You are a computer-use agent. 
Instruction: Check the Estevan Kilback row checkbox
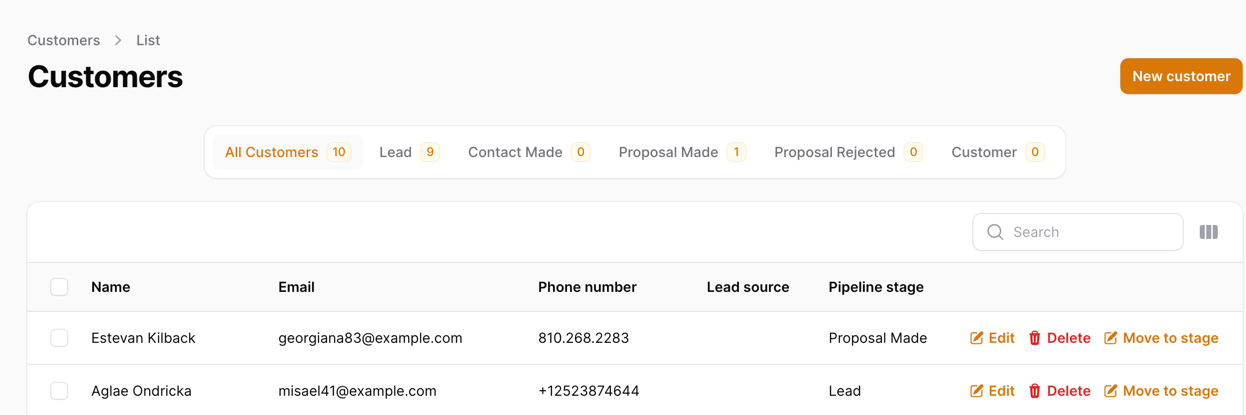coord(59,338)
